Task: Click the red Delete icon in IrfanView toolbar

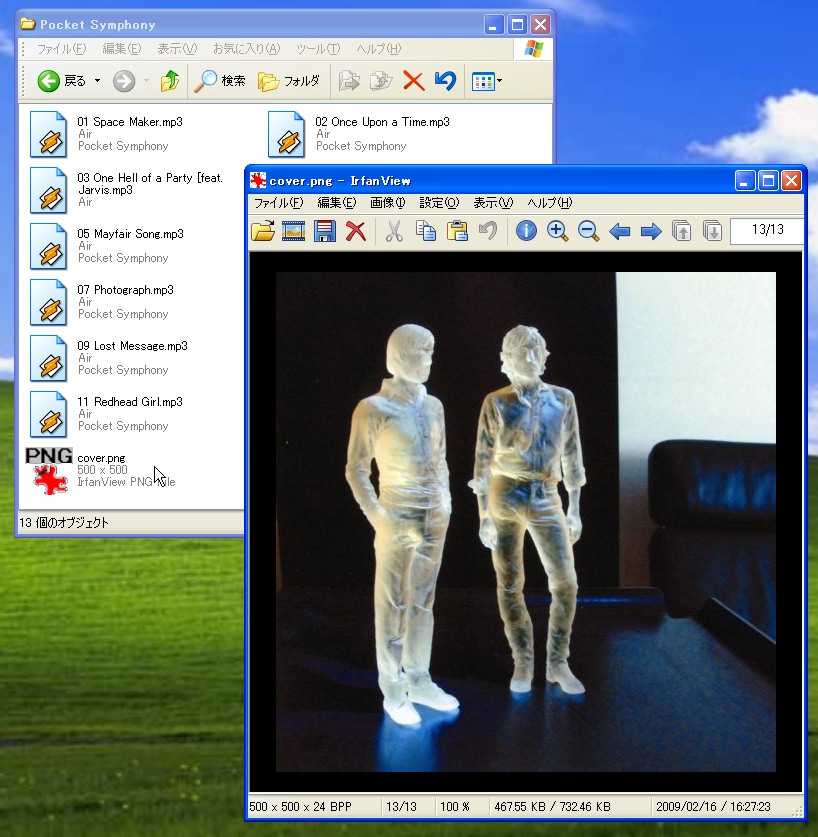Action: (356, 231)
